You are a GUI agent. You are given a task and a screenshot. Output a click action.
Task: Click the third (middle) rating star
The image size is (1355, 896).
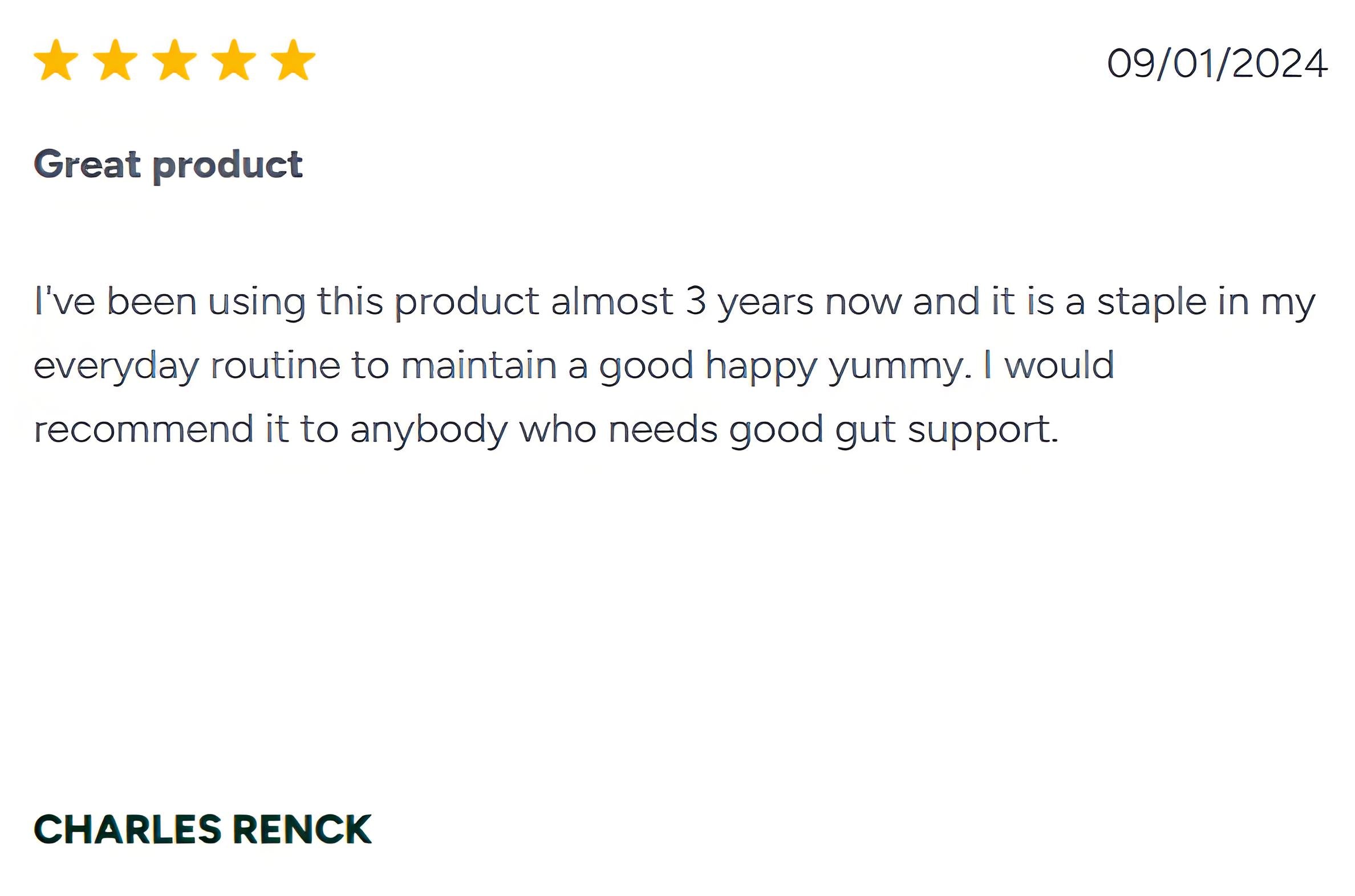click(175, 60)
